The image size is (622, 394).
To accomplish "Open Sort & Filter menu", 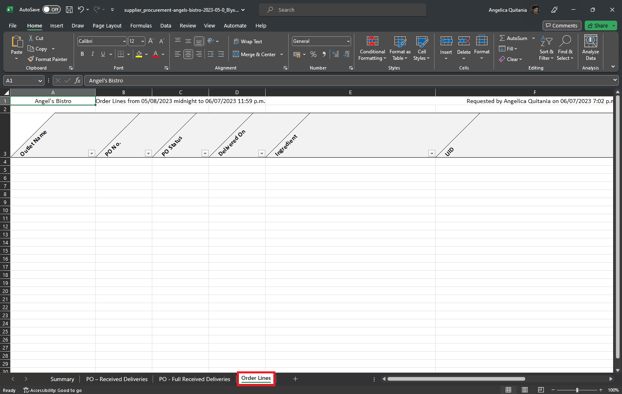I will 546,48.
